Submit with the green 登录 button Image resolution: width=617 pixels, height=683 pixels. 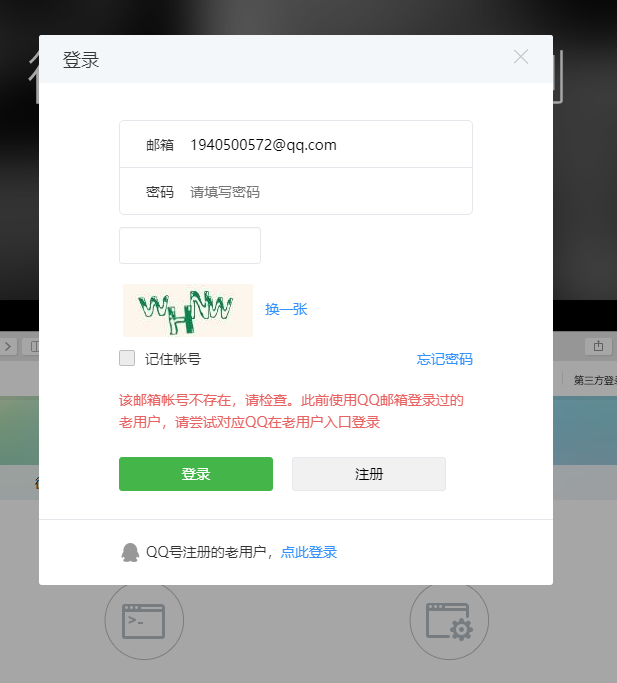pos(196,474)
